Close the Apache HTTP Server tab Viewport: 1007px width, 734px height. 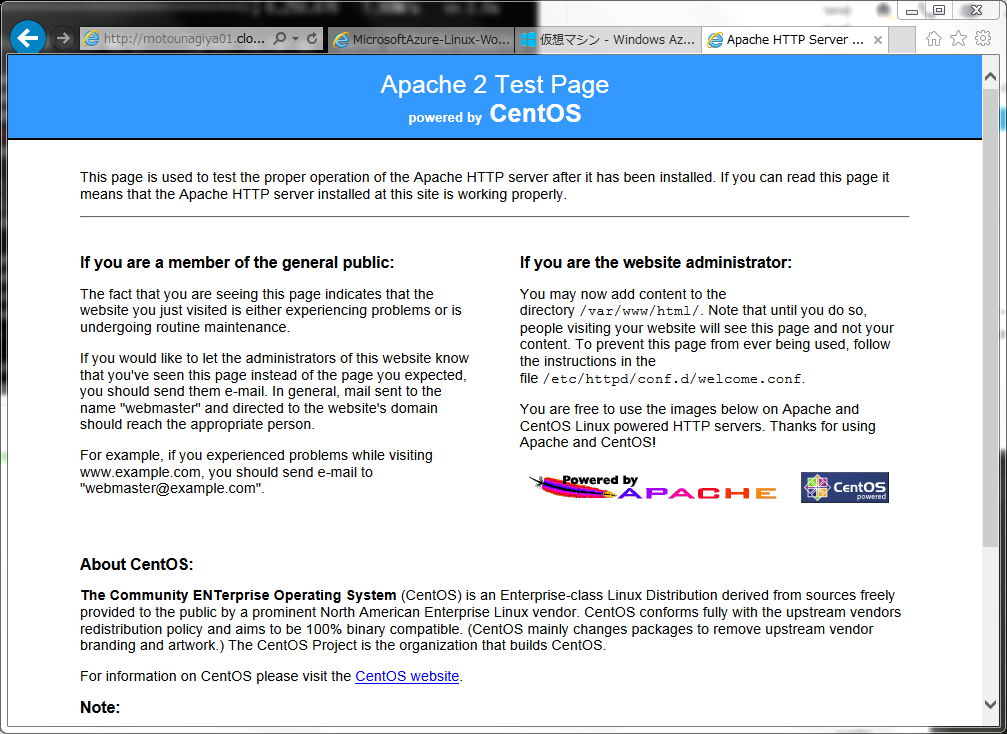point(877,40)
